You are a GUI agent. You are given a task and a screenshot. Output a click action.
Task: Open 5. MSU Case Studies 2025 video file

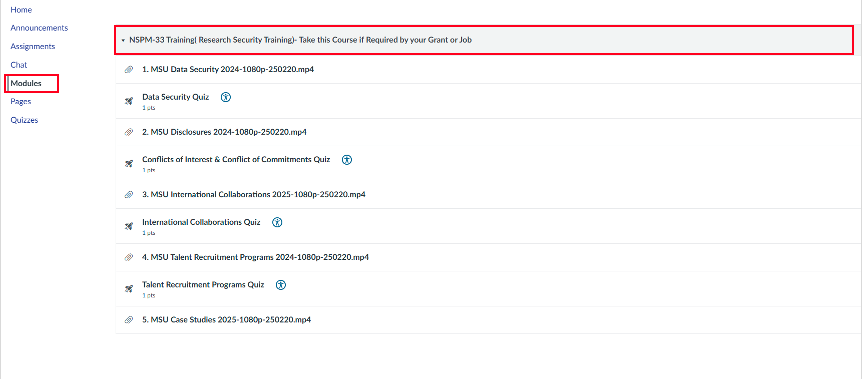tap(226, 320)
